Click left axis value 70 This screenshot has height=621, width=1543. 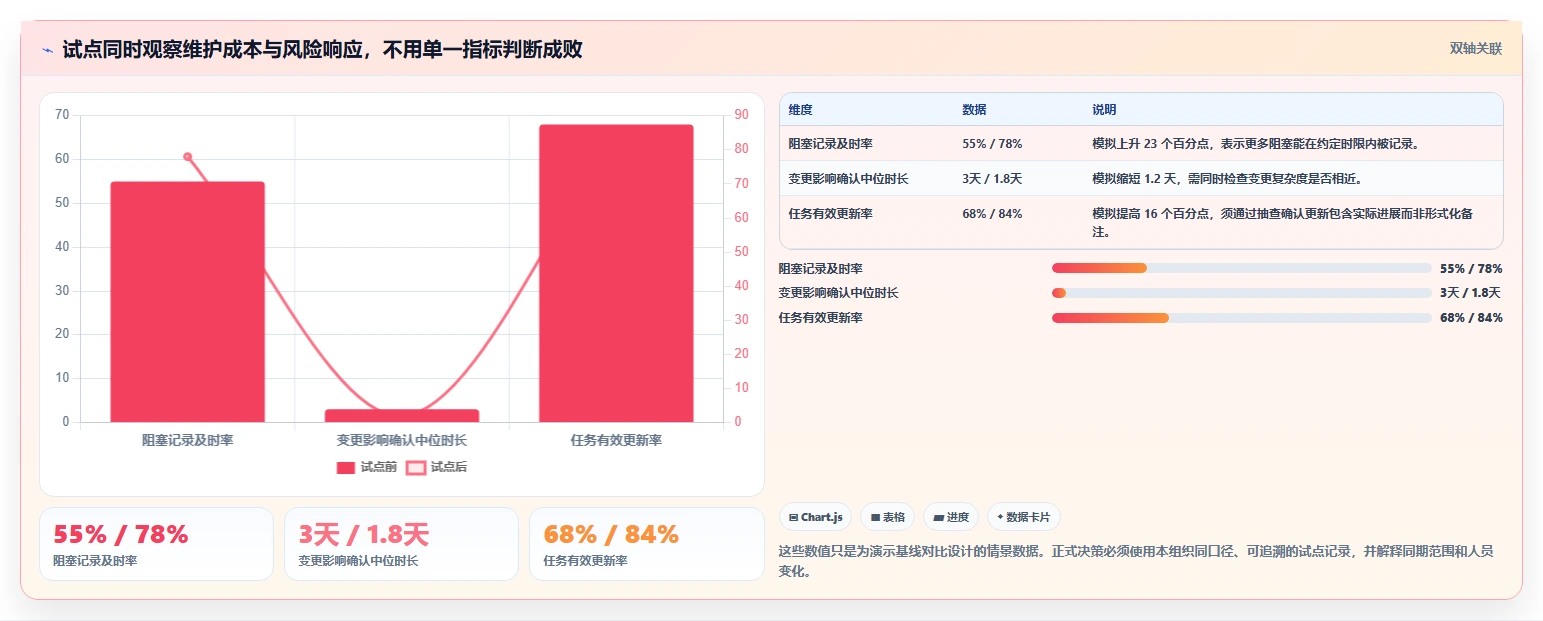62,115
